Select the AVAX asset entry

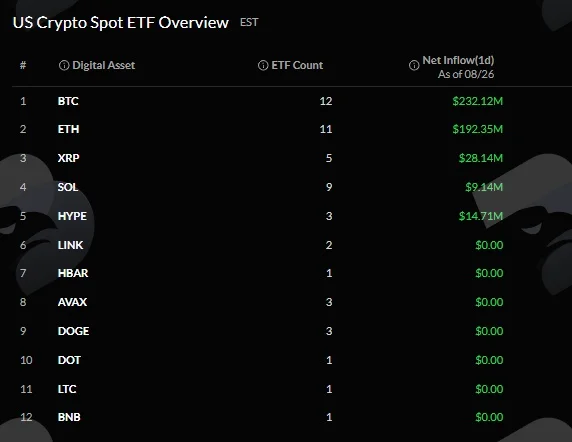click(72, 302)
